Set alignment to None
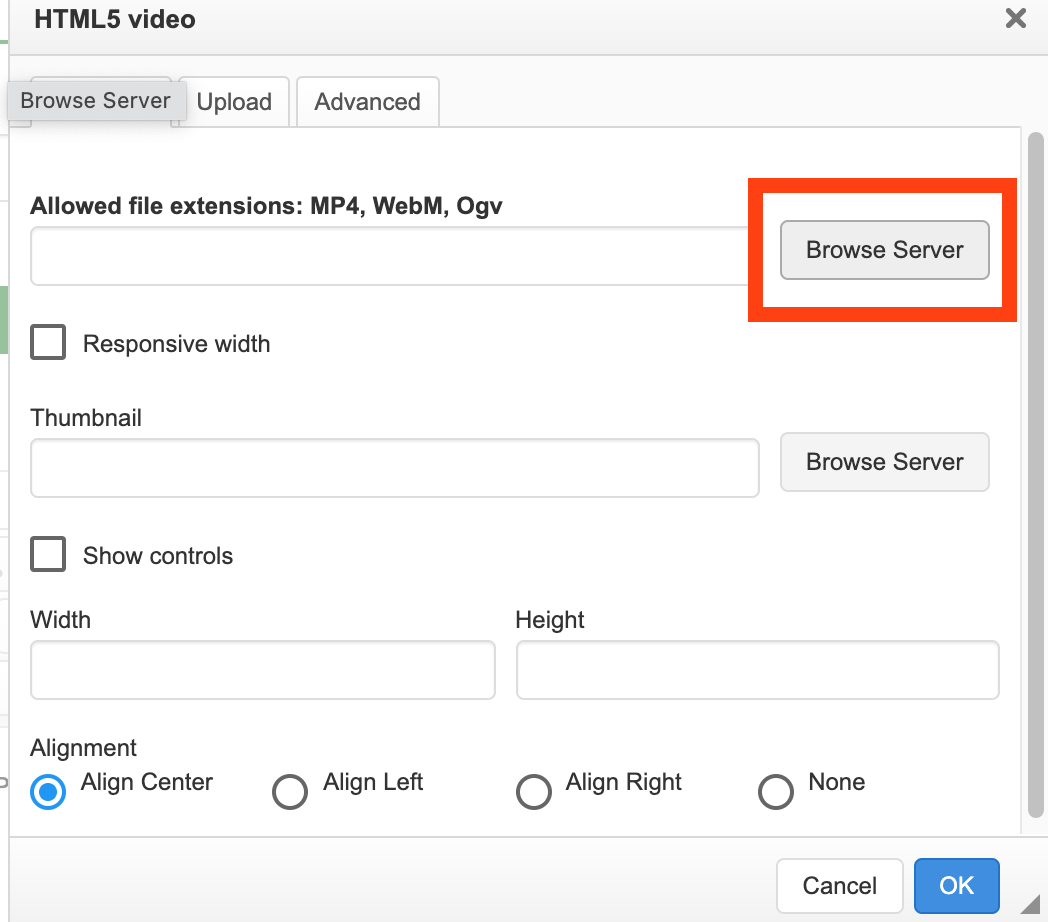Screen dimensions: 1048x922 coord(776,792)
